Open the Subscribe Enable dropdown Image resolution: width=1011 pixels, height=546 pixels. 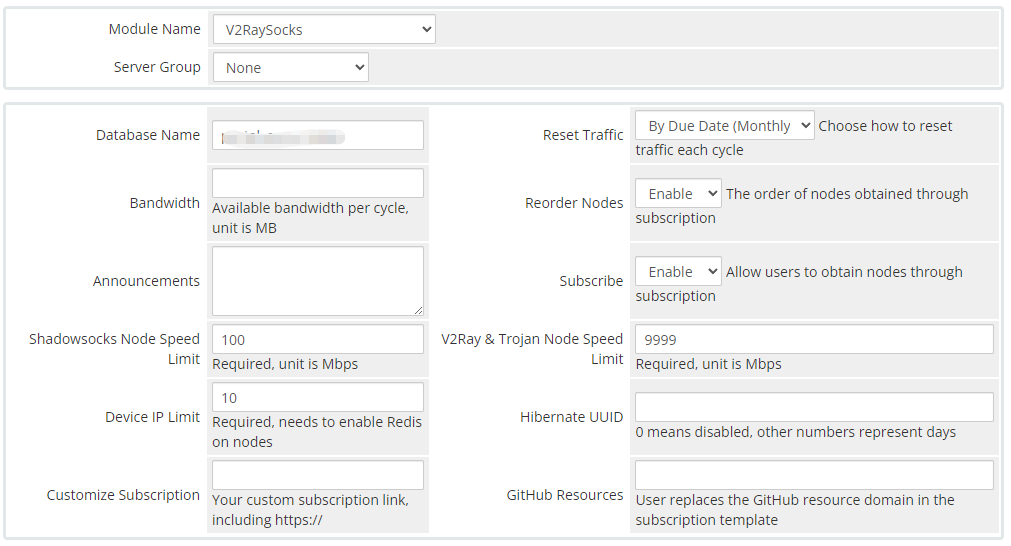pos(678,272)
